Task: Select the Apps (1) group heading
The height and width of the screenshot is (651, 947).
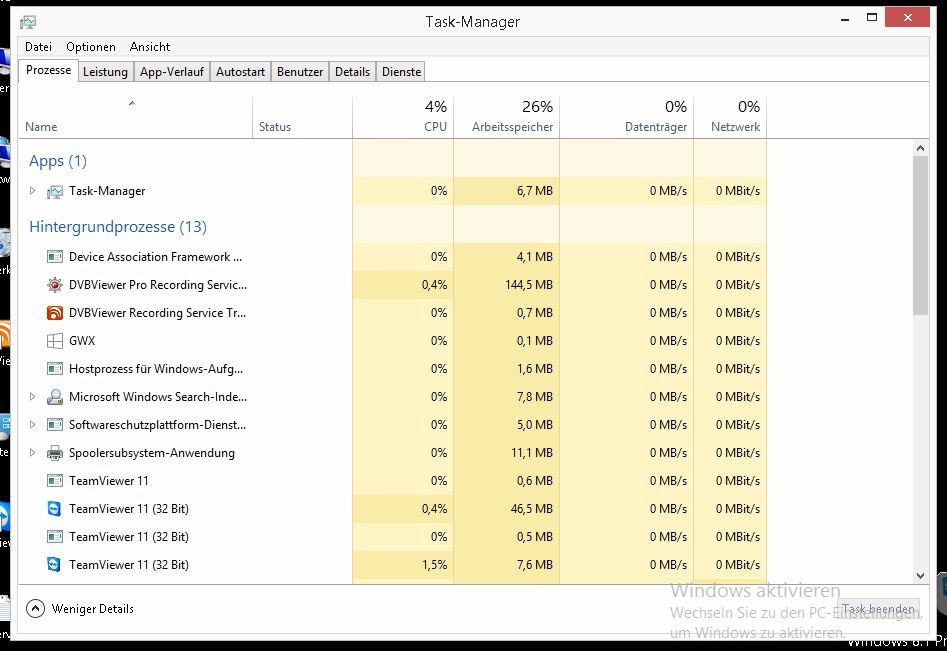Action: [x=58, y=161]
